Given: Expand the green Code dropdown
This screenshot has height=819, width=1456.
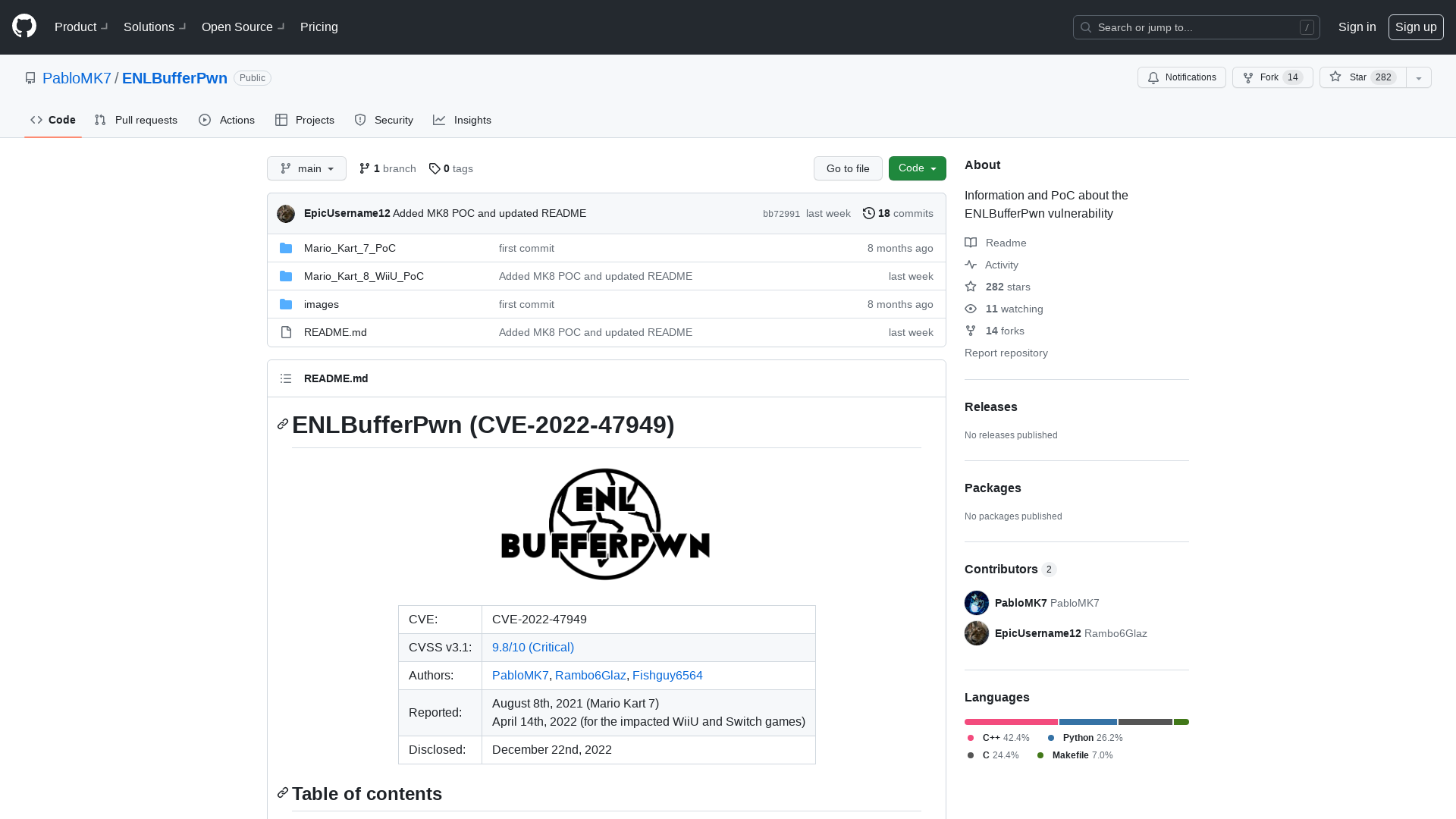Looking at the screenshot, I should click(918, 168).
